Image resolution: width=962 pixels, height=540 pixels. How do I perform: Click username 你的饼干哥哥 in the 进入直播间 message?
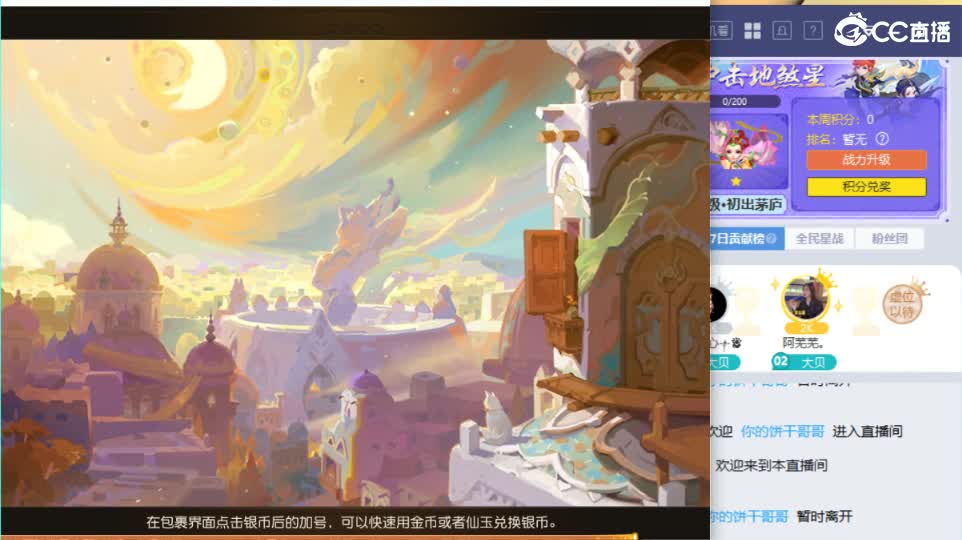point(782,431)
